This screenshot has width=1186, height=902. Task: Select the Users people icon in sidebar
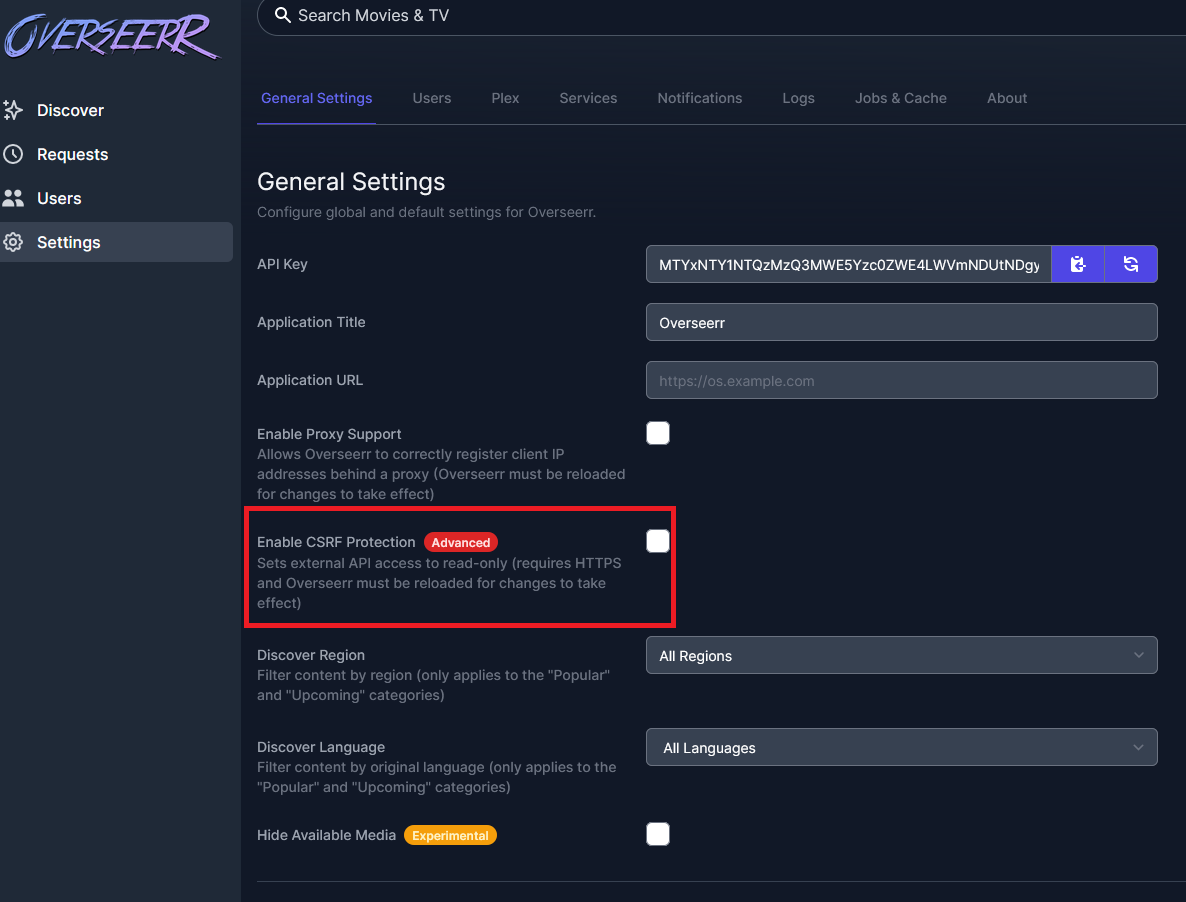[x=15, y=198]
